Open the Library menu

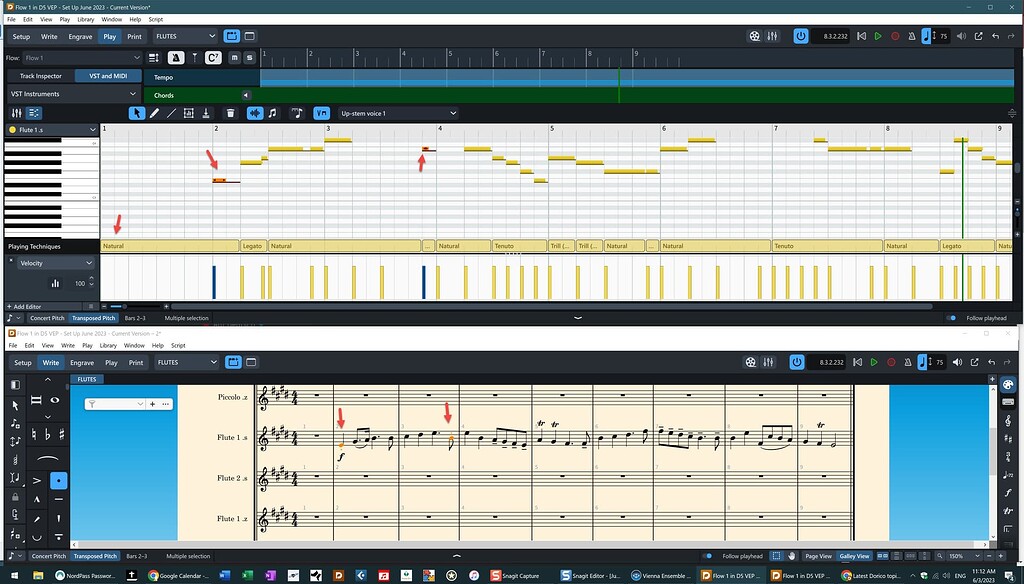(86, 18)
